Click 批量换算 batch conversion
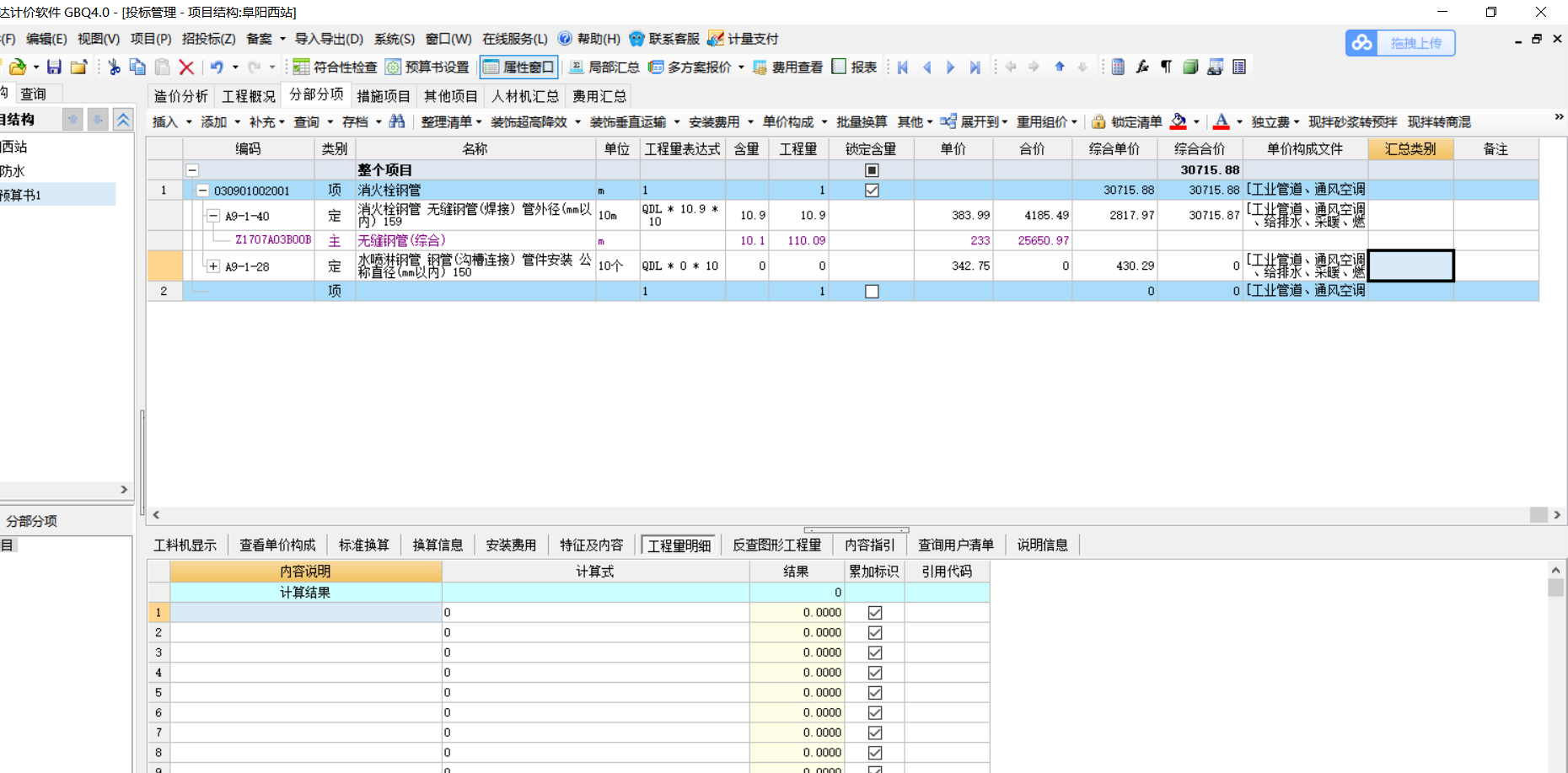 862,122
